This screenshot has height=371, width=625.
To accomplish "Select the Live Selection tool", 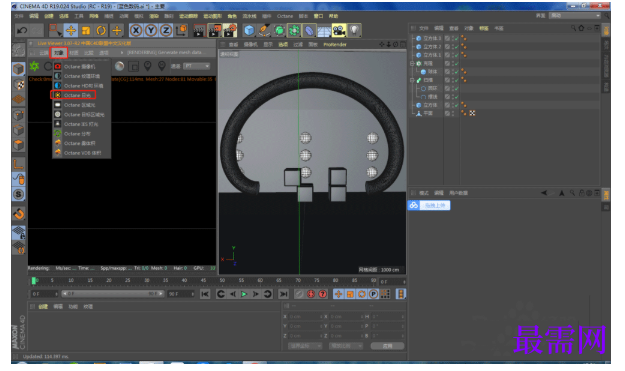I will click(x=55, y=30).
